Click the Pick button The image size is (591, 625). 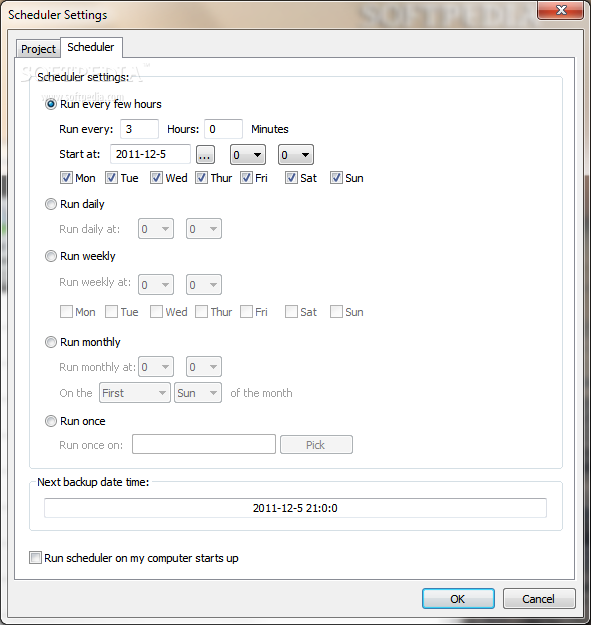click(316, 444)
